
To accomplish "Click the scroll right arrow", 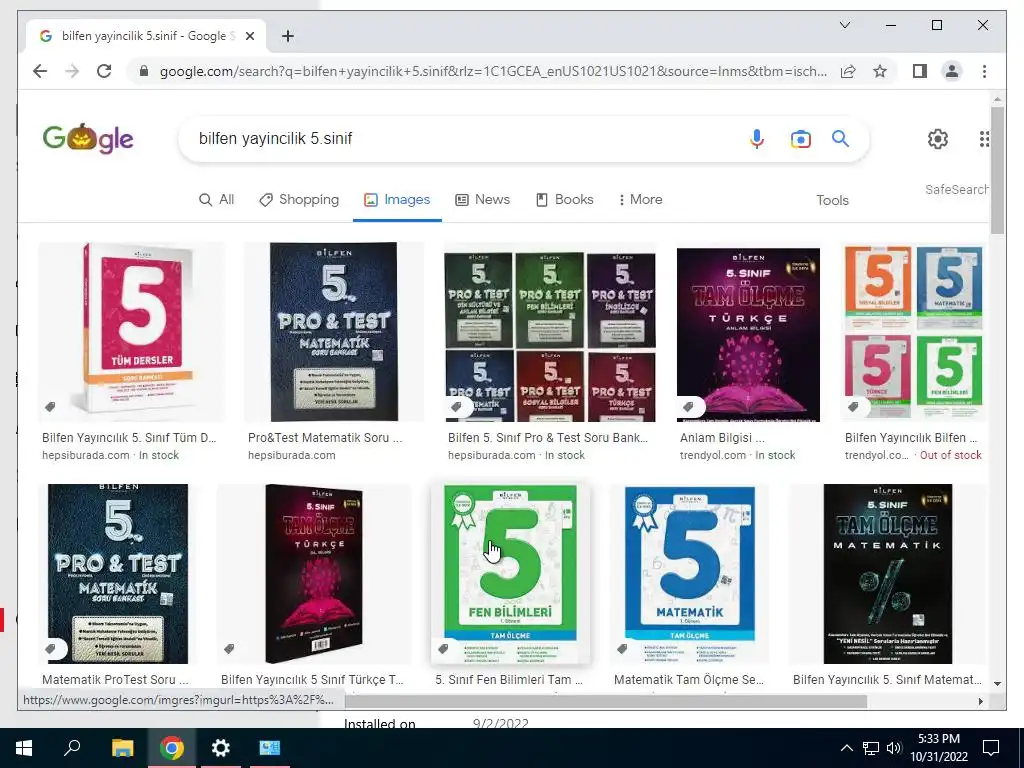I will [980, 701].
